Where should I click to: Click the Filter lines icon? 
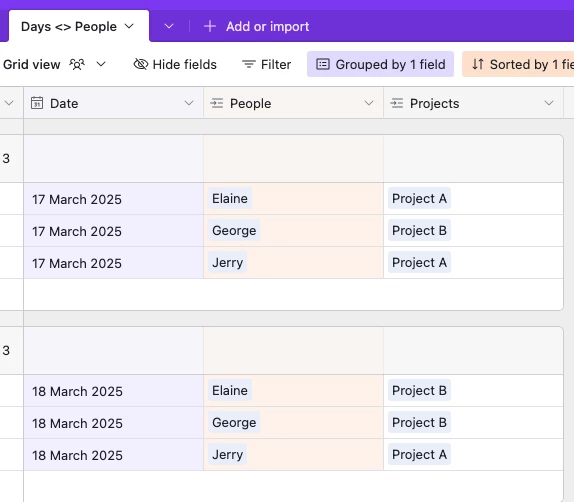[x=249, y=64]
